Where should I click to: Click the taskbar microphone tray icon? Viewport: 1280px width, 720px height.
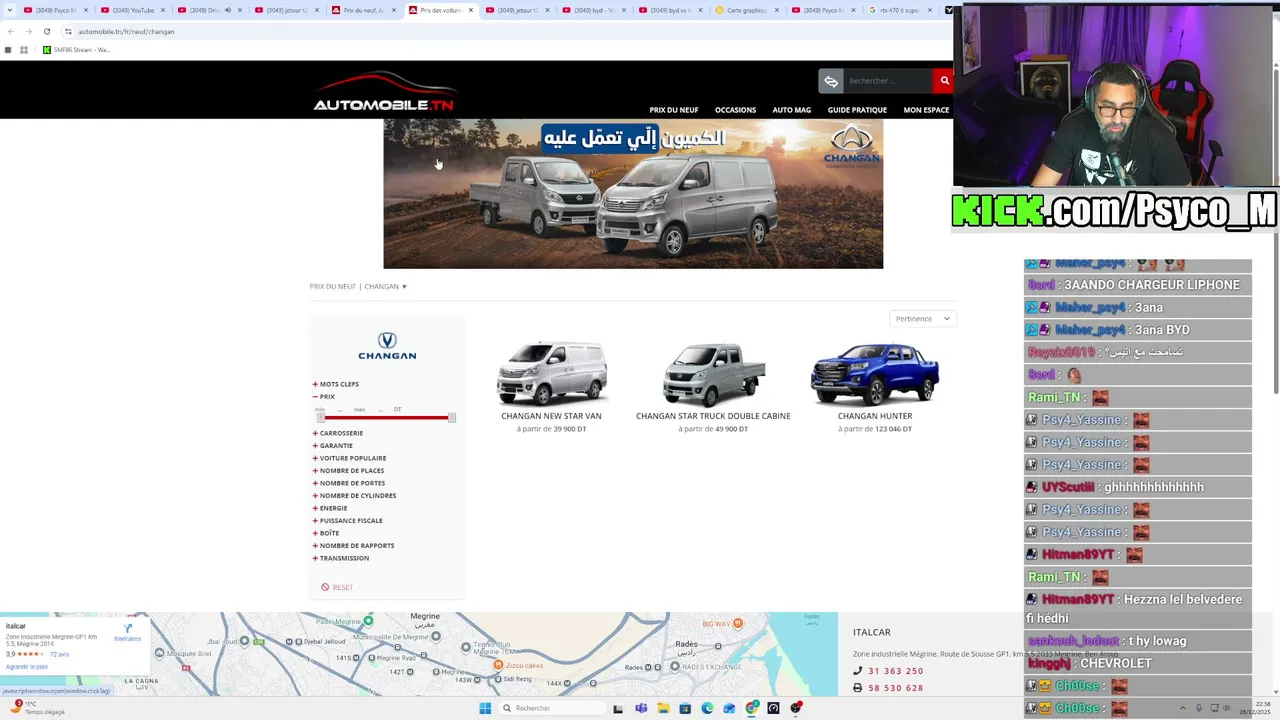click(x=1199, y=708)
